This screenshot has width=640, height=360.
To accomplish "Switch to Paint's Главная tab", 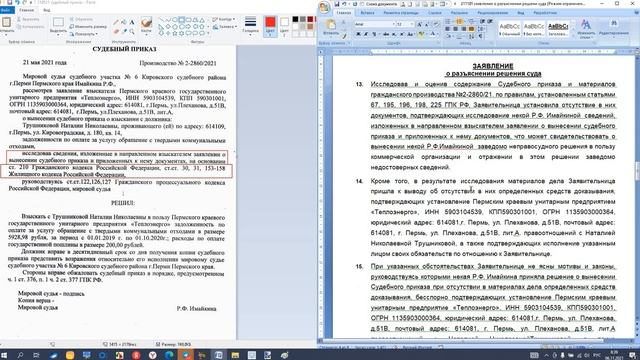I will coord(27,10).
